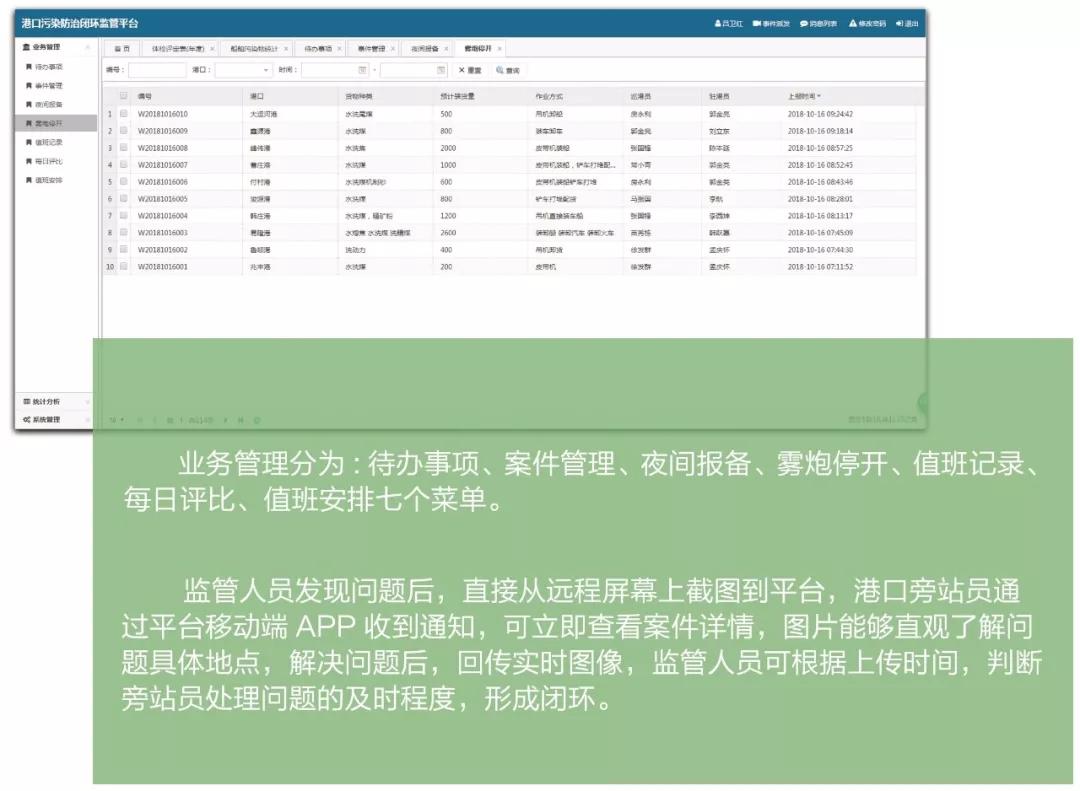
Task: Click the start time input field
Action: [x=335, y=70]
